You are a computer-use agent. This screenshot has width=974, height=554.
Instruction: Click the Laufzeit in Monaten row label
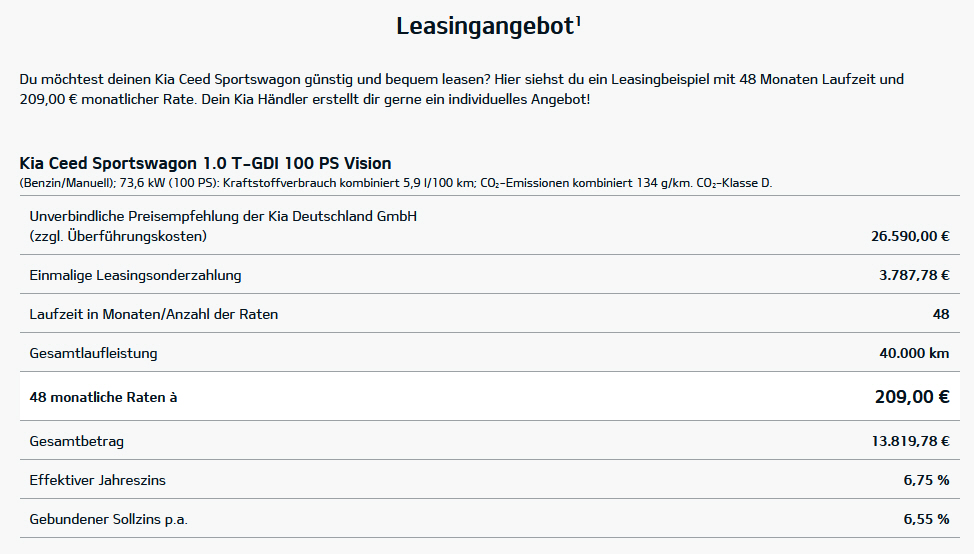click(x=154, y=314)
